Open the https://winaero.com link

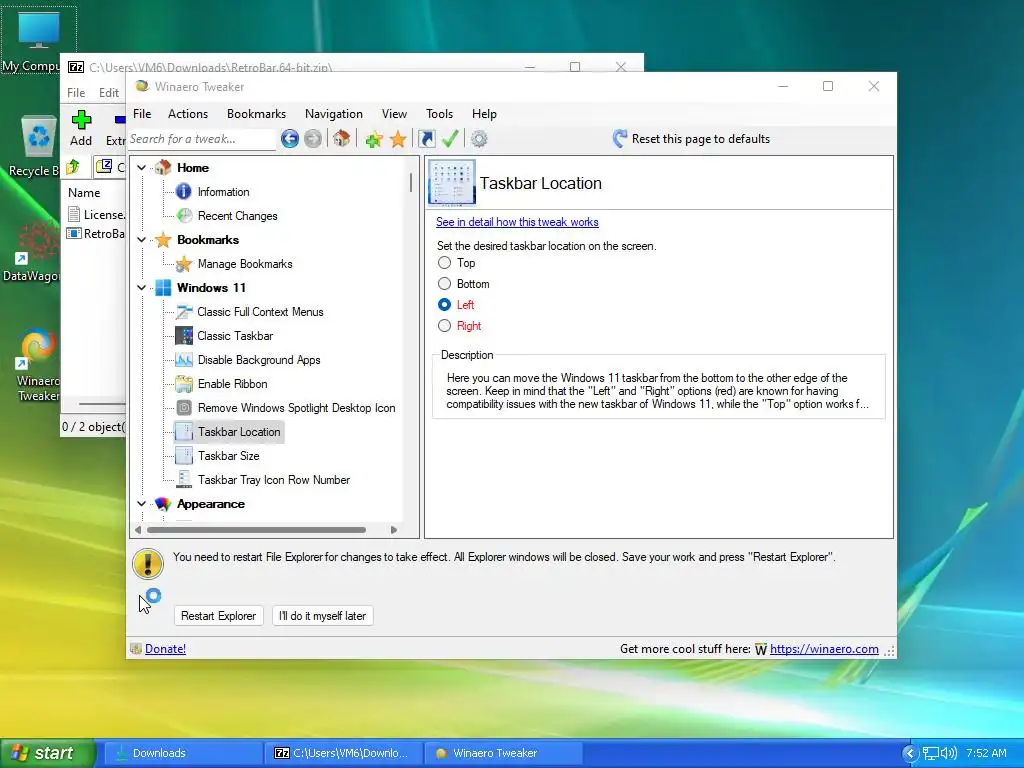(x=824, y=648)
